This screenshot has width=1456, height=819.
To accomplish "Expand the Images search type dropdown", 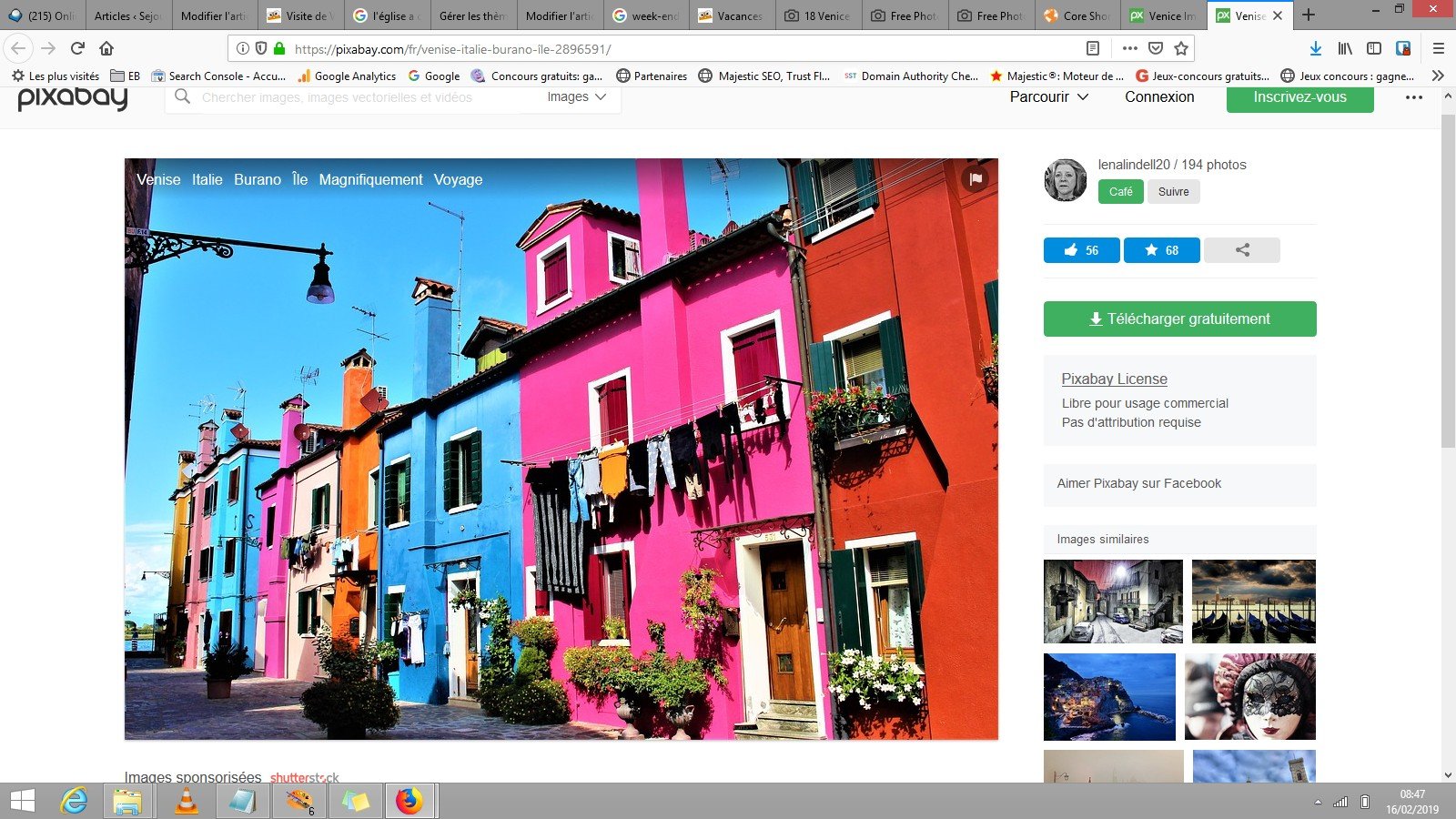I will click(576, 97).
